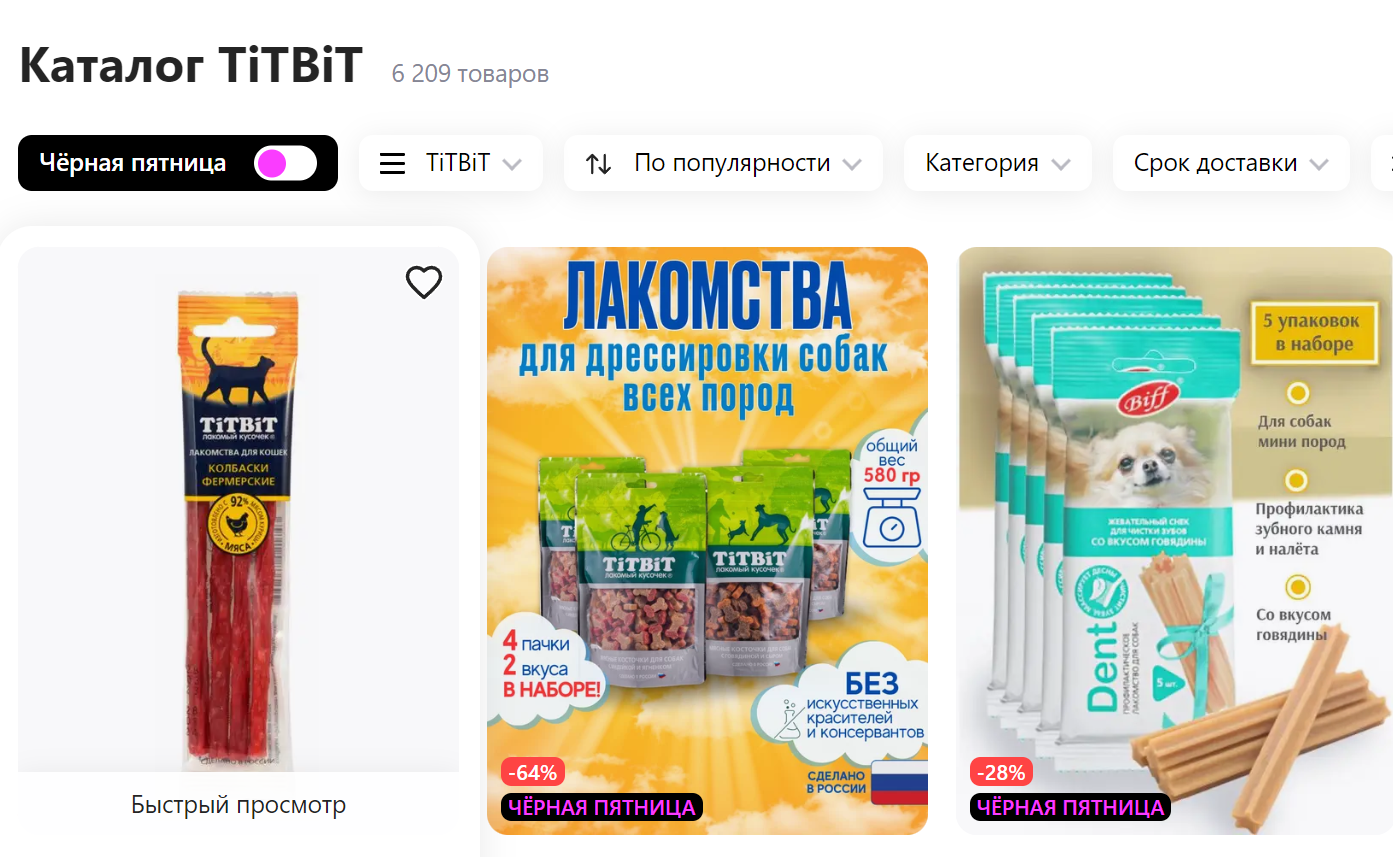Open the TiTBiT cat sausages product image
Image resolution: width=1393 pixels, height=857 pixels.
coord(238,510)
